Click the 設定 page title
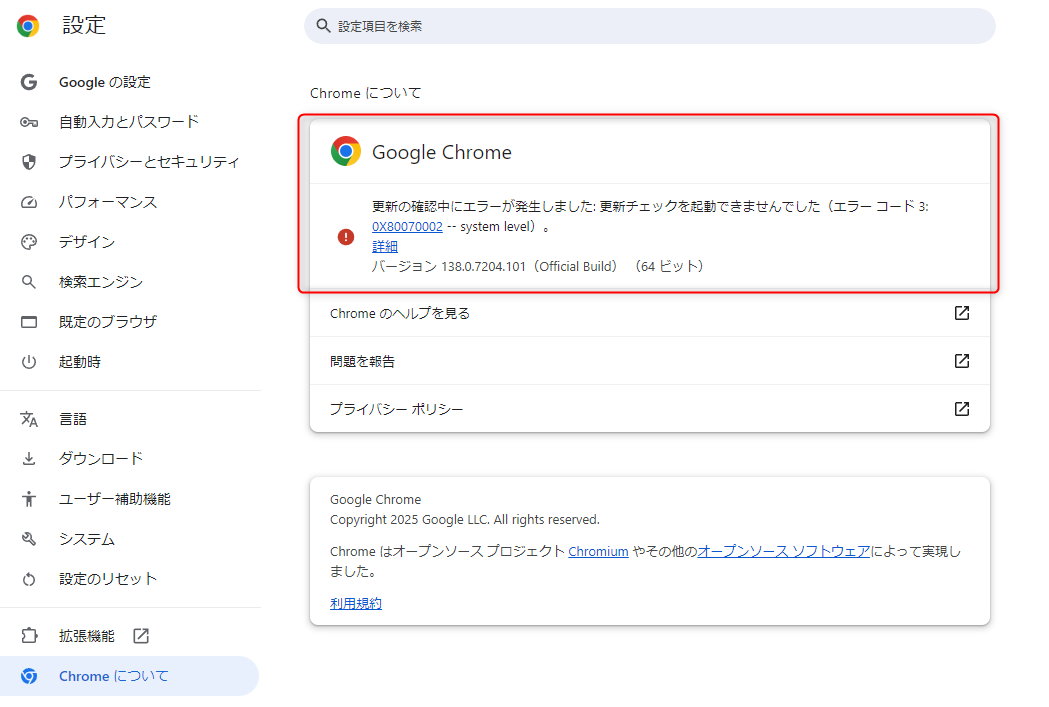The width and height of the screenshot is (1049, 707). (84, 25)
